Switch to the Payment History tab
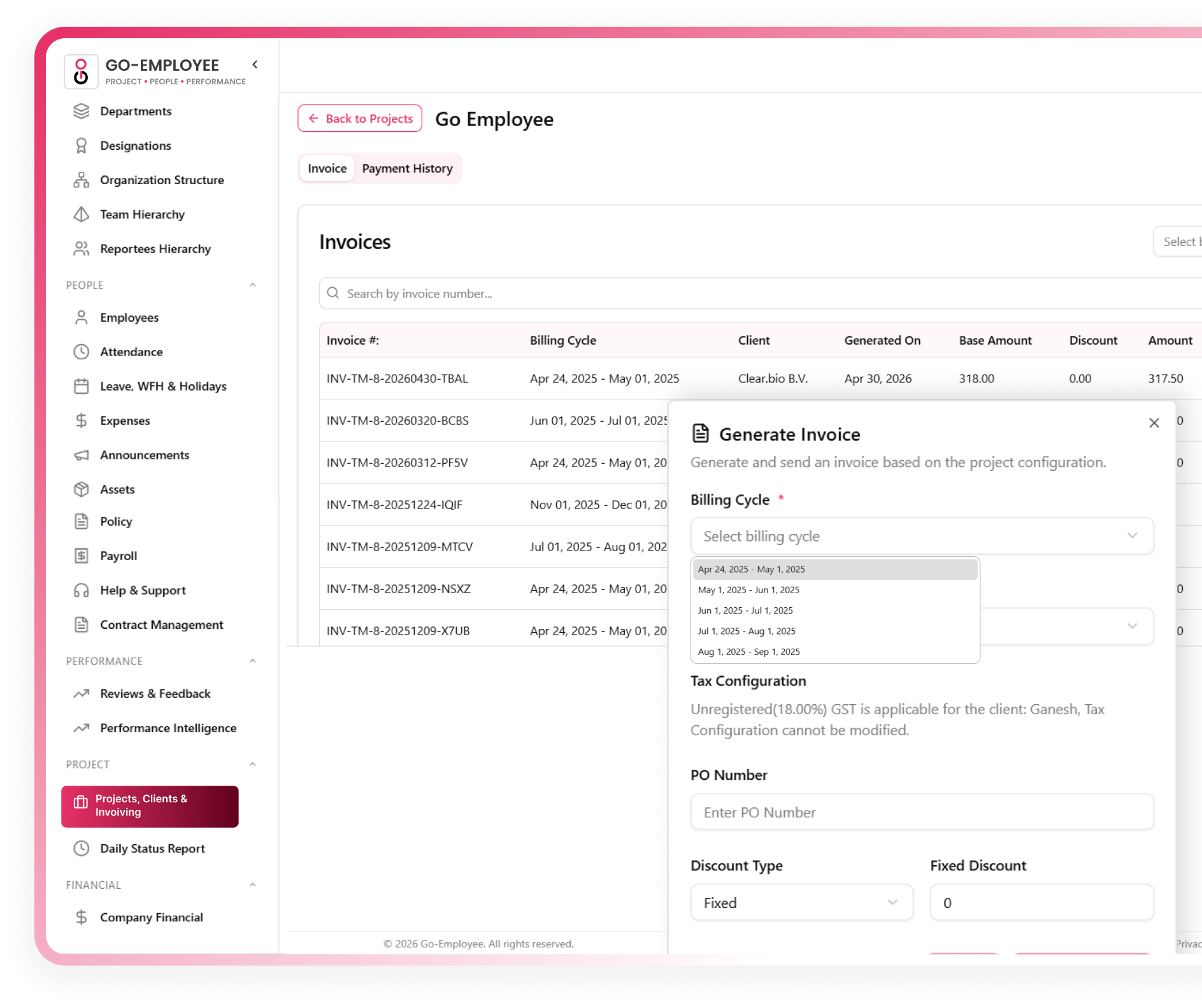This screenshot has width=1202, height=1008. [408, 169]
